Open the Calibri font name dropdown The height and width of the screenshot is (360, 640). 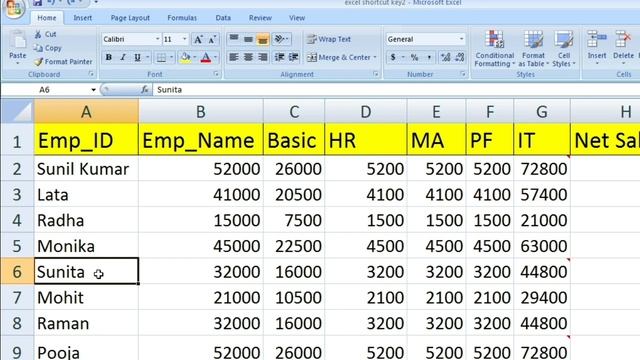[x=158, y=39]
